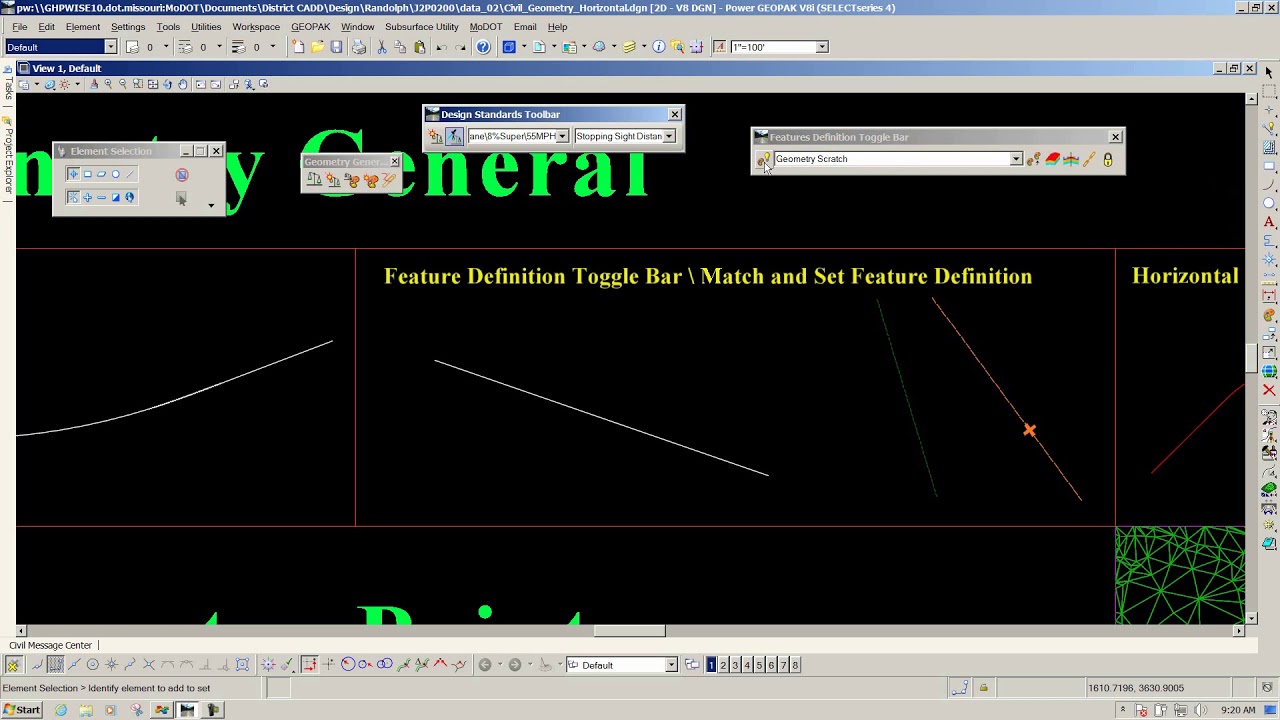
Task: Click the vertical scrollbar thumb in View 1
Action: click(1251, 358)
